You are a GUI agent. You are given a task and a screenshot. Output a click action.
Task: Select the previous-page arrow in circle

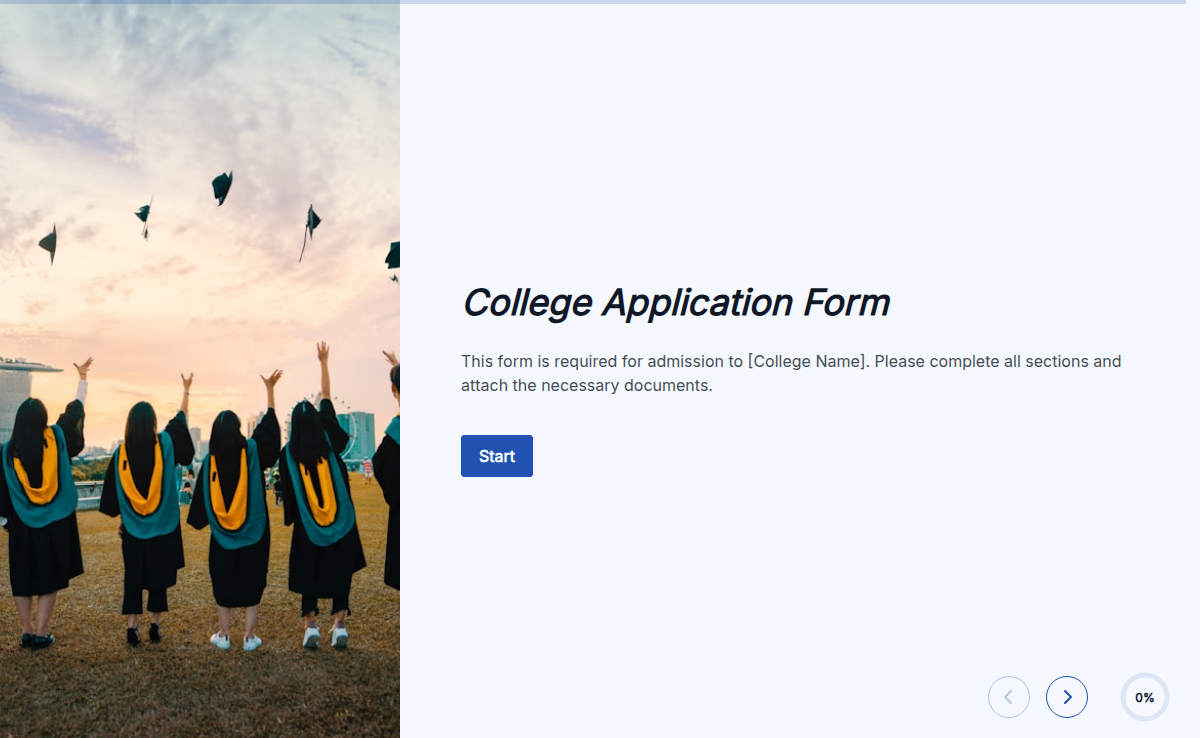[x=1009, y=697]
